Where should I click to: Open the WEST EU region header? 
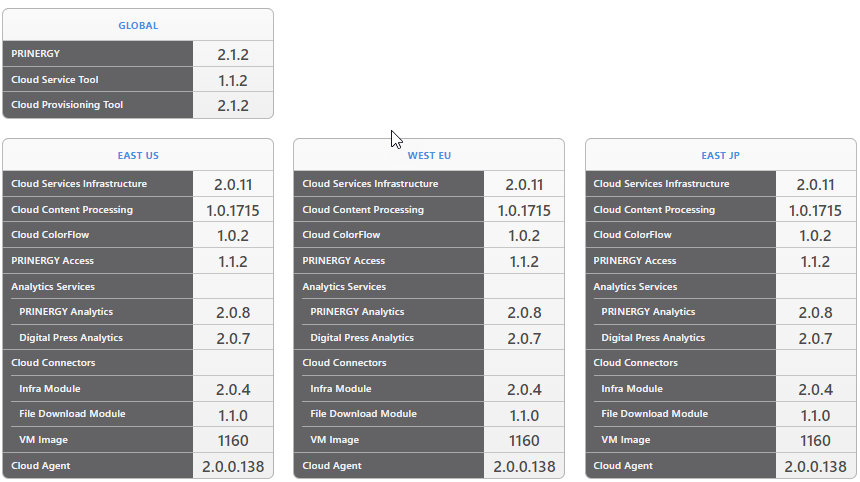[x=429, y=155]
